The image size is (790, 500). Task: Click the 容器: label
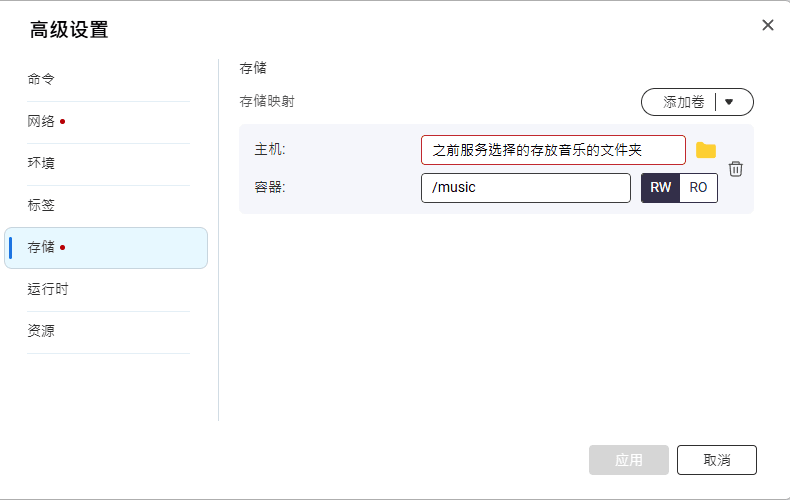tap(270, 188)
